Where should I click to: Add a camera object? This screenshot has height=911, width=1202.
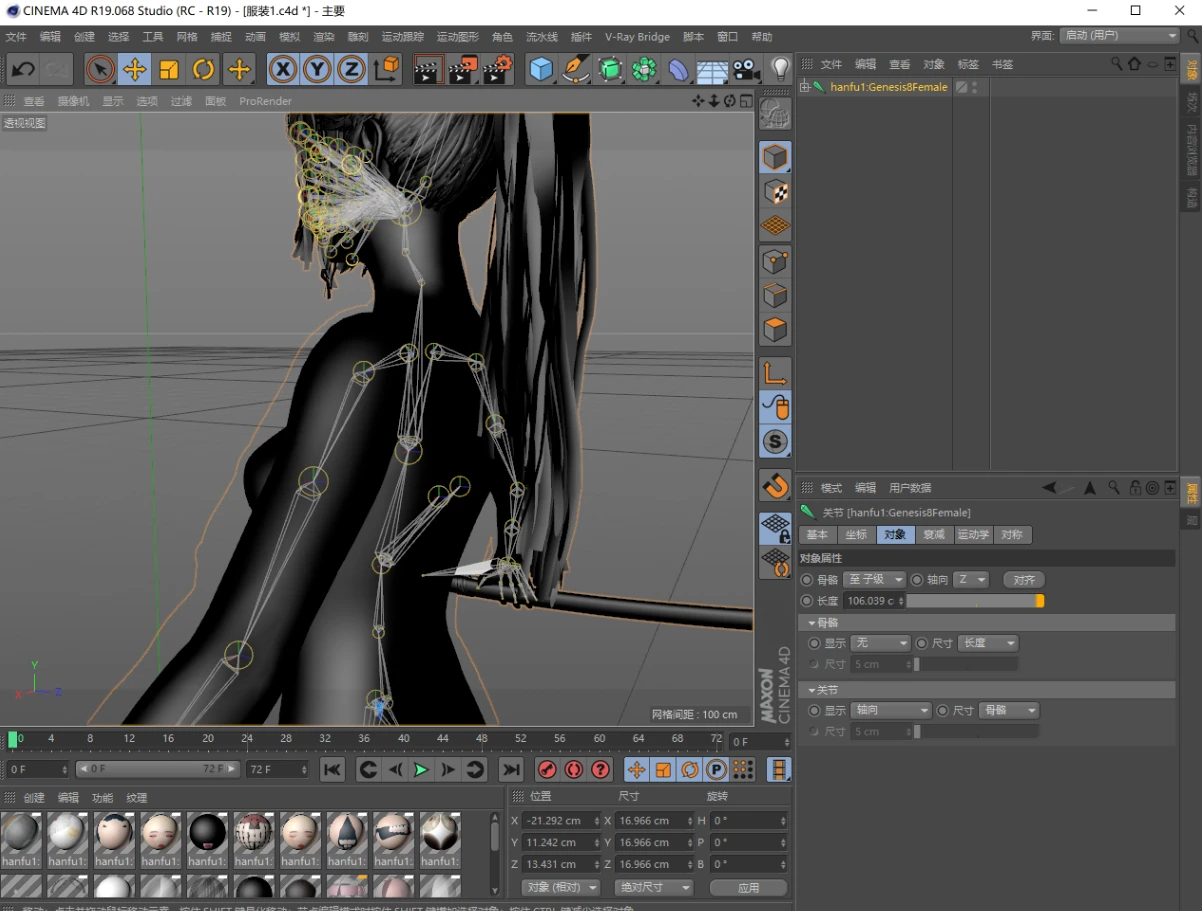746,69
